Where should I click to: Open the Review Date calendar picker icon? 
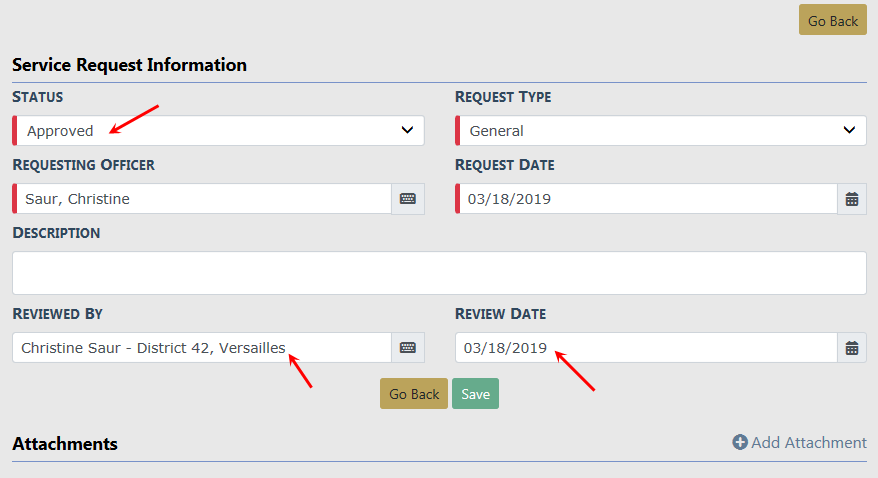pyautogui.click(x=851, y=348)
